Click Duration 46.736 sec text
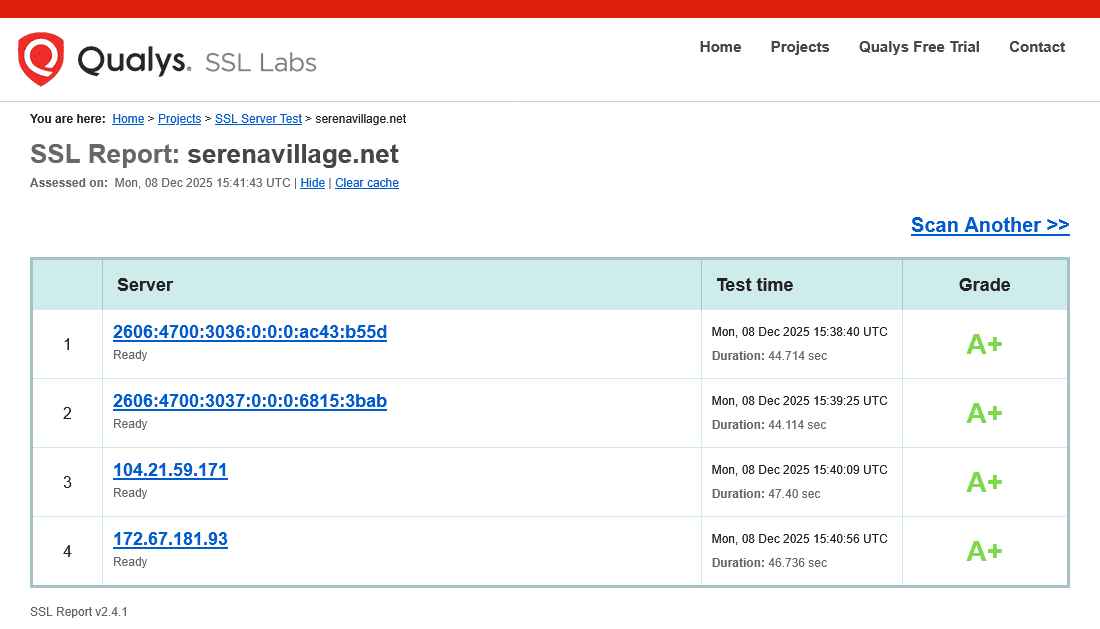 [769, 563]
